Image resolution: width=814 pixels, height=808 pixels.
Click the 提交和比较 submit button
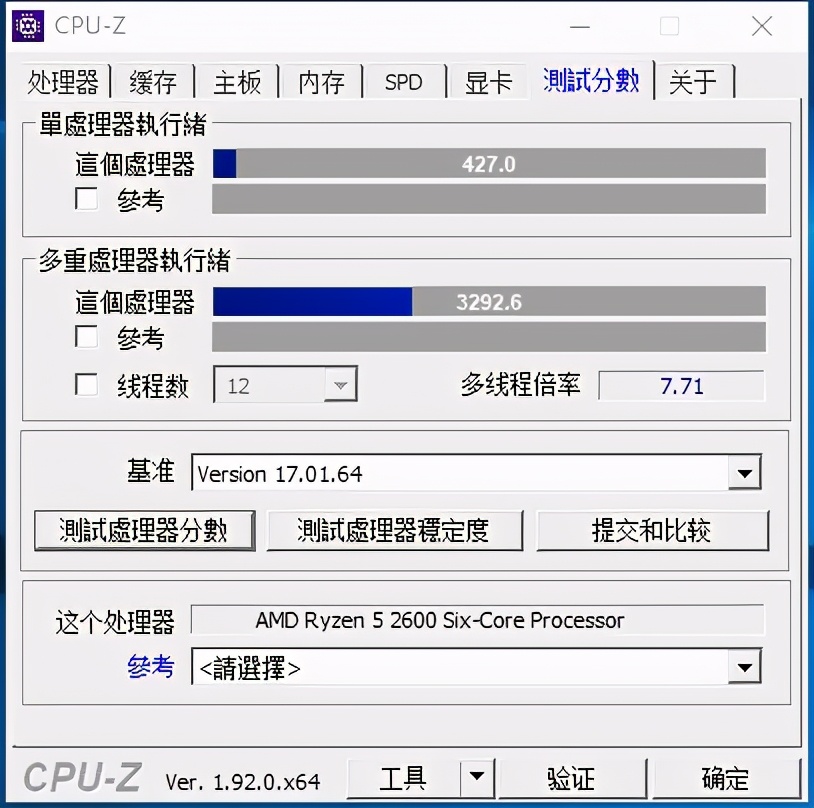coord(653,531)
